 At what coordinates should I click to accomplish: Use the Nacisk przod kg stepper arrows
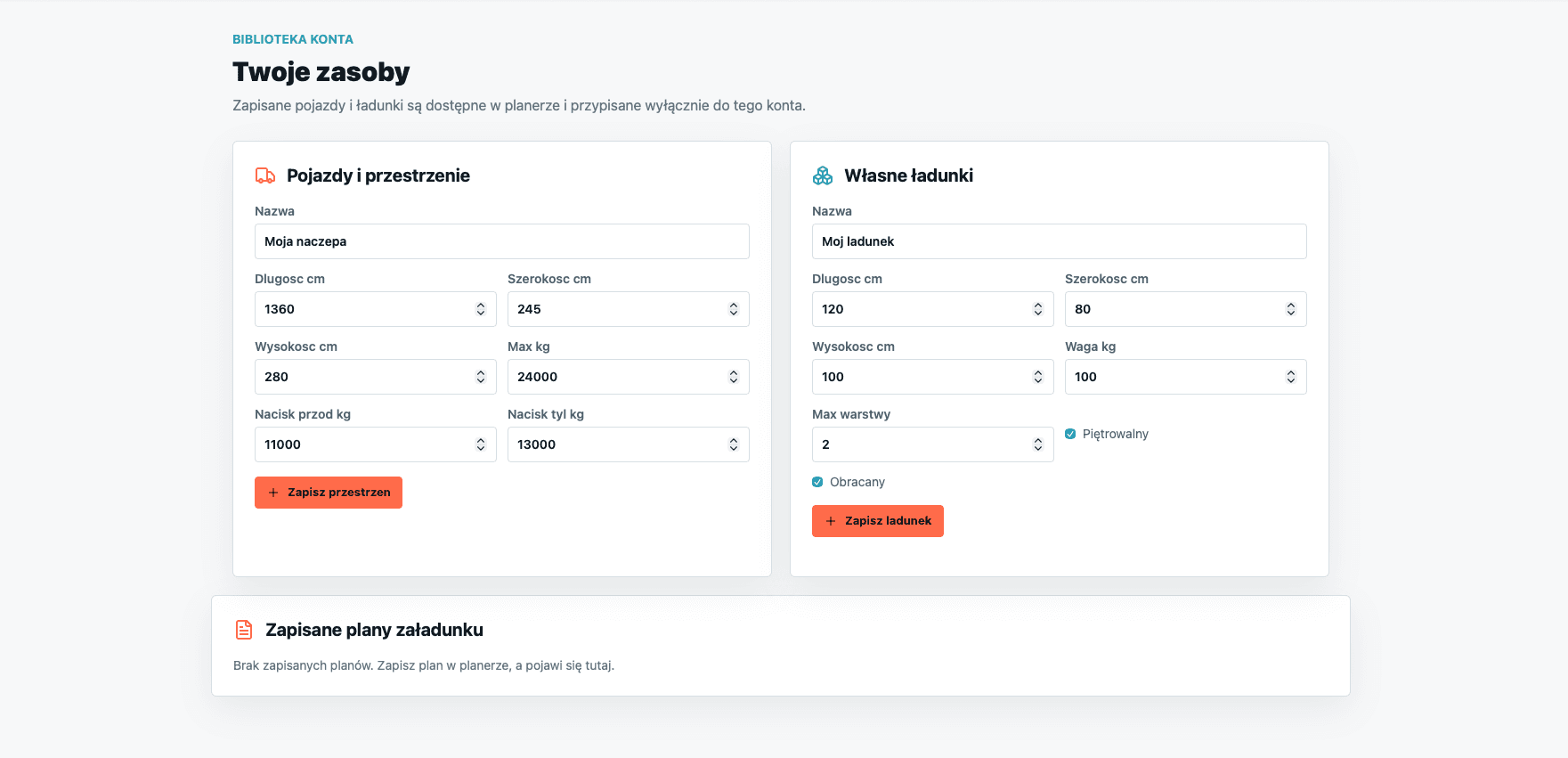point(481,444)
